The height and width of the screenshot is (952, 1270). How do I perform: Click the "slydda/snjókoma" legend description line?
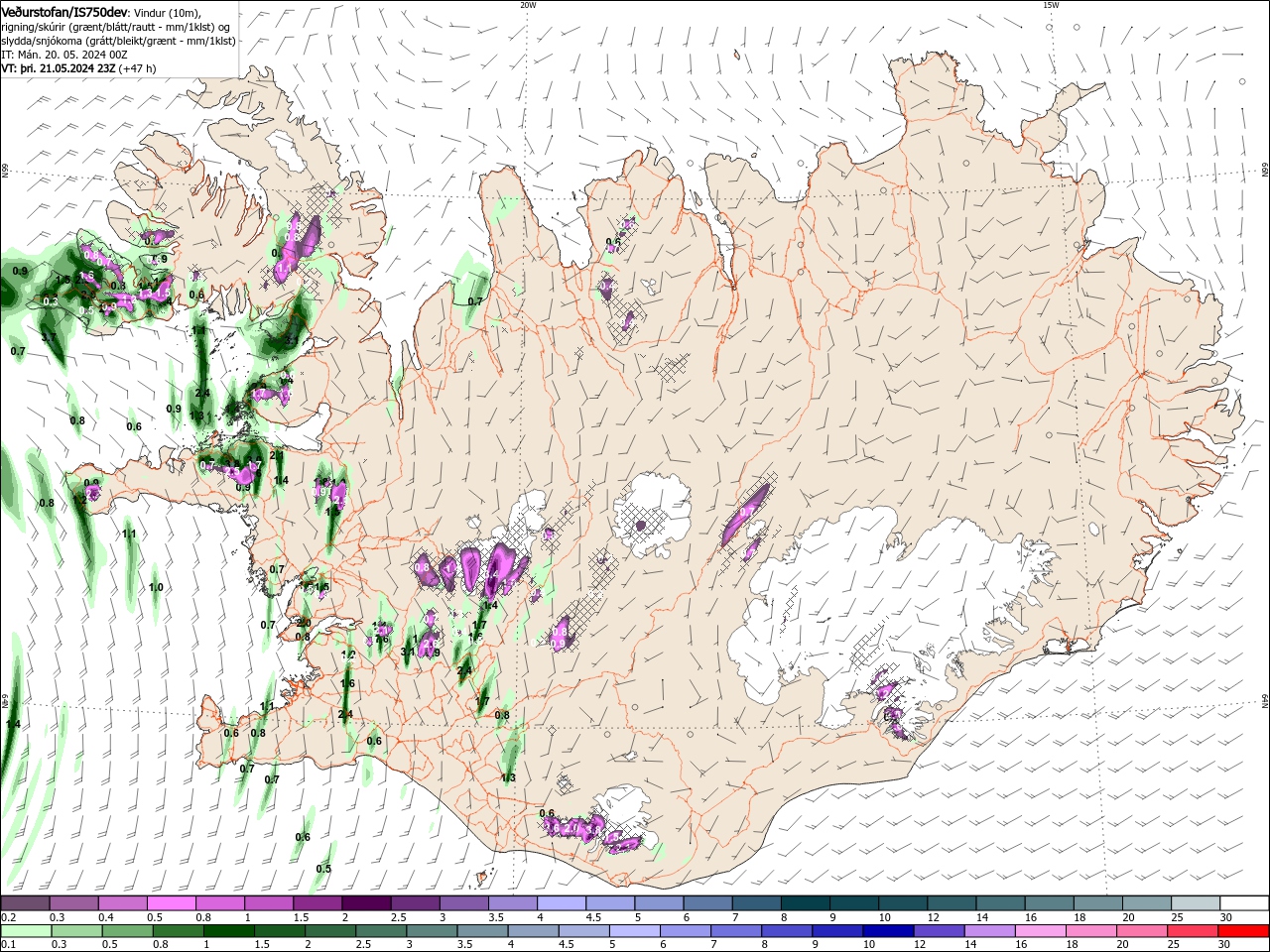[118, 41]
